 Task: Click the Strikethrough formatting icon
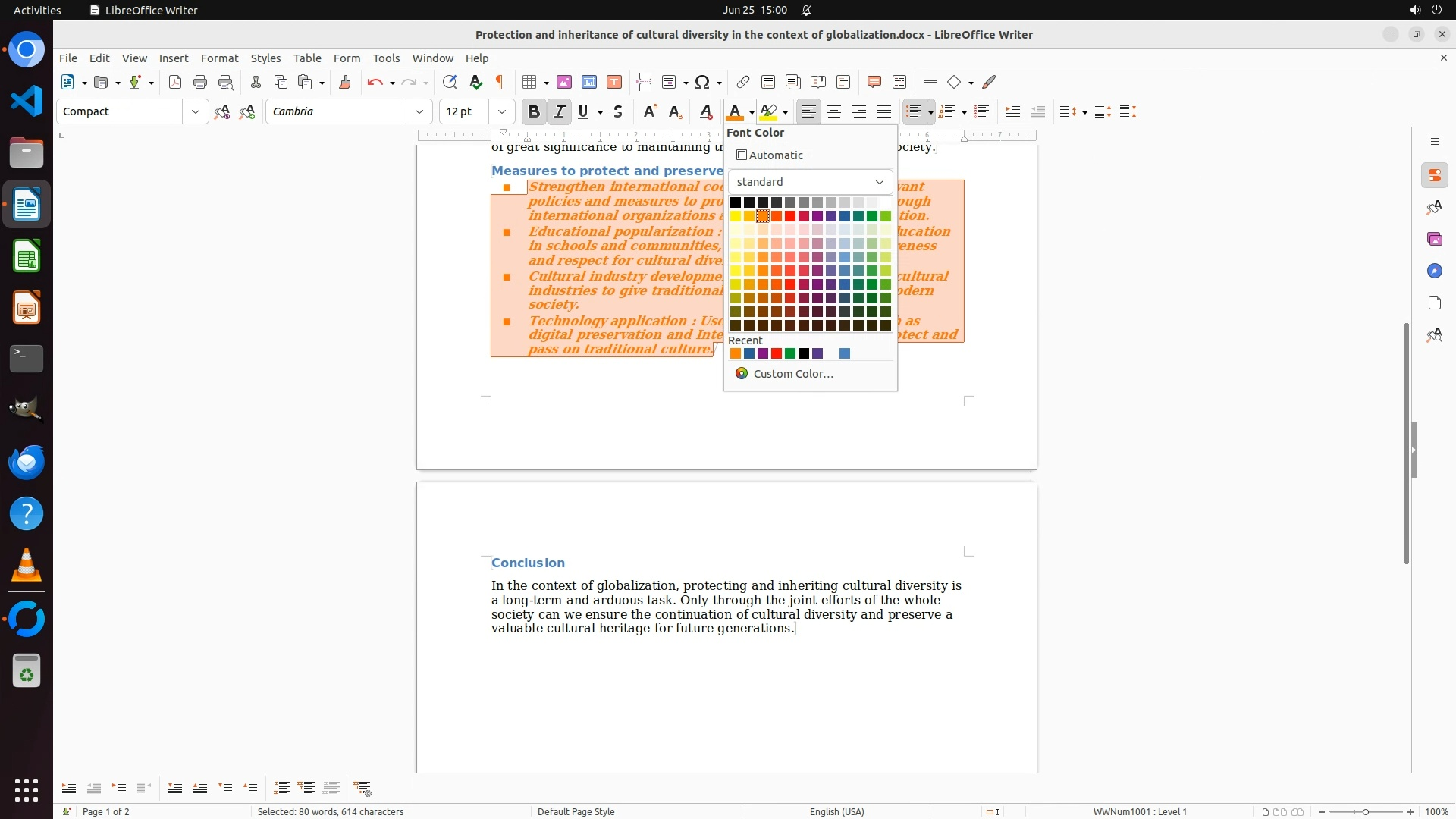(x=618, y=111)
